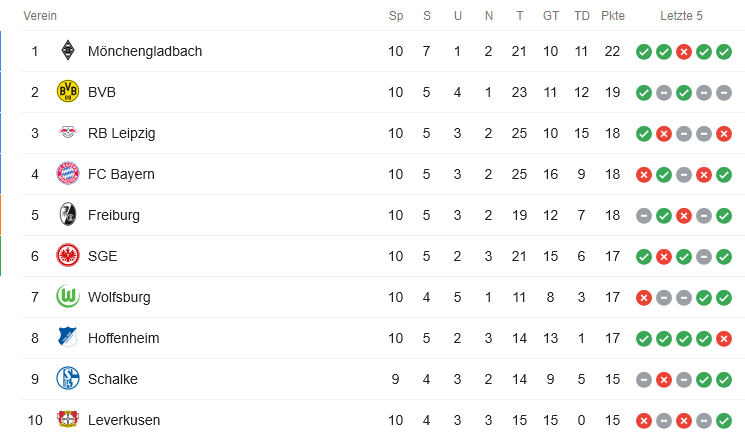Click the Pkte column header
Viewport: 745px width, 440px height.
(x=613, y=16)
